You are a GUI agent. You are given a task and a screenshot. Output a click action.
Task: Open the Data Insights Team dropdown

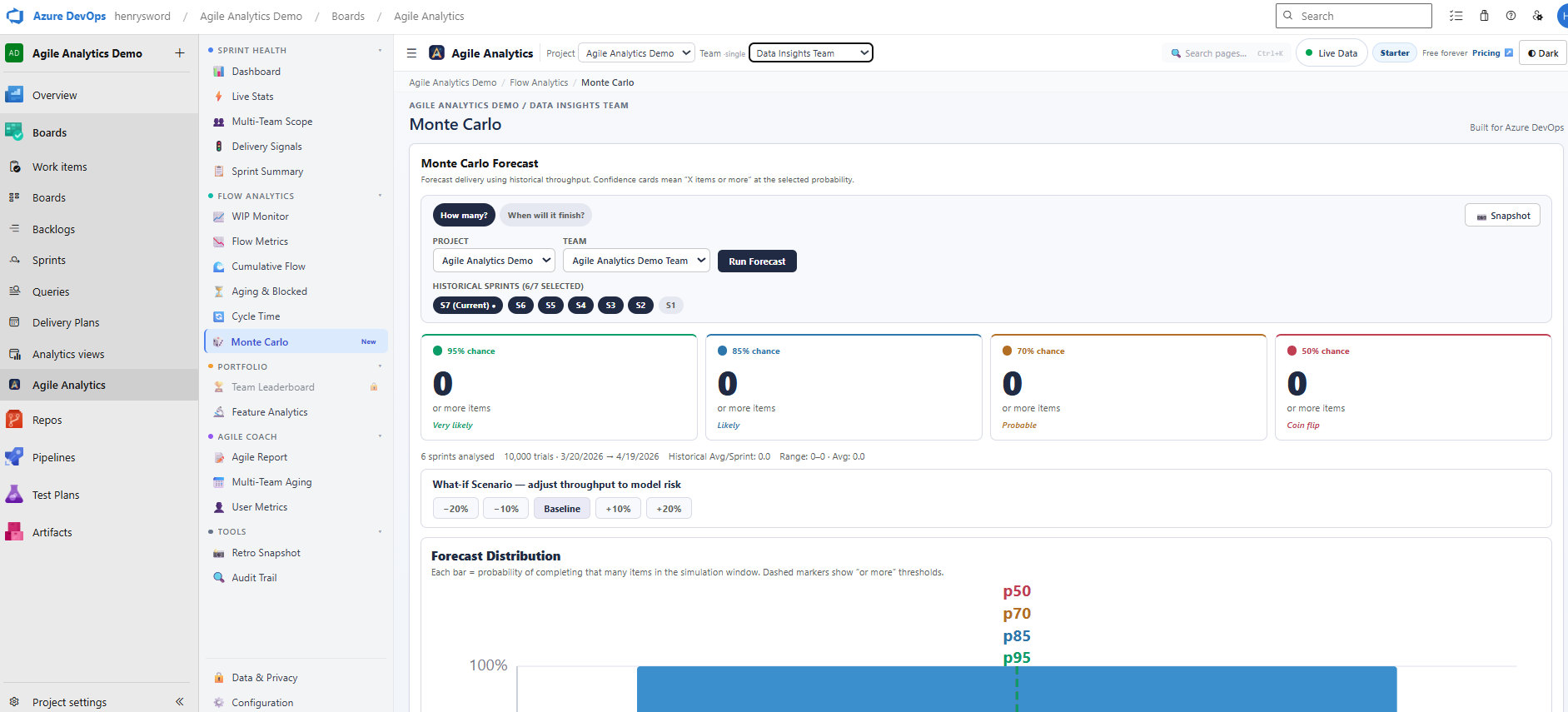click(x=811, y=53)
